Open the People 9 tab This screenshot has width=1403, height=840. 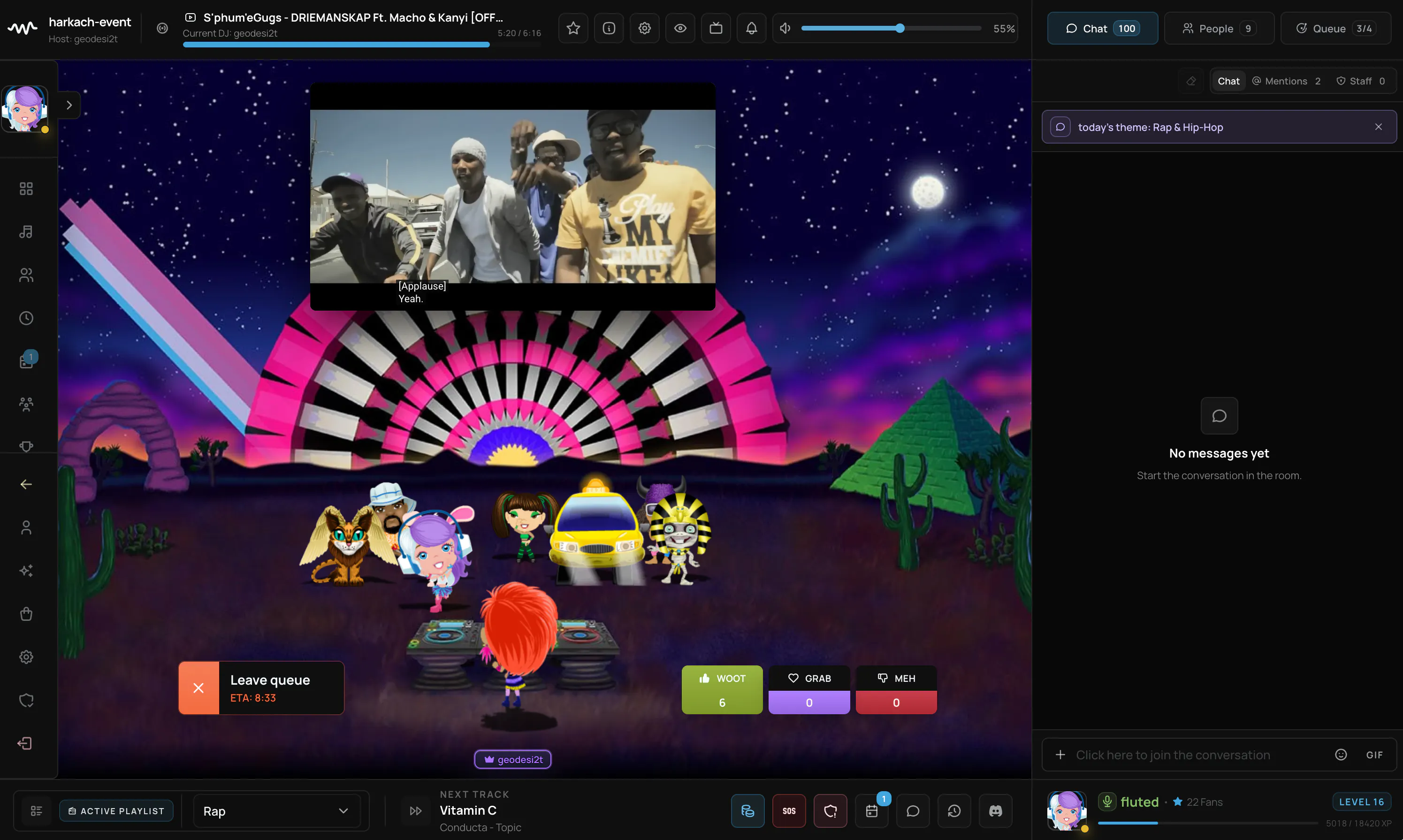pos(1219,28)
